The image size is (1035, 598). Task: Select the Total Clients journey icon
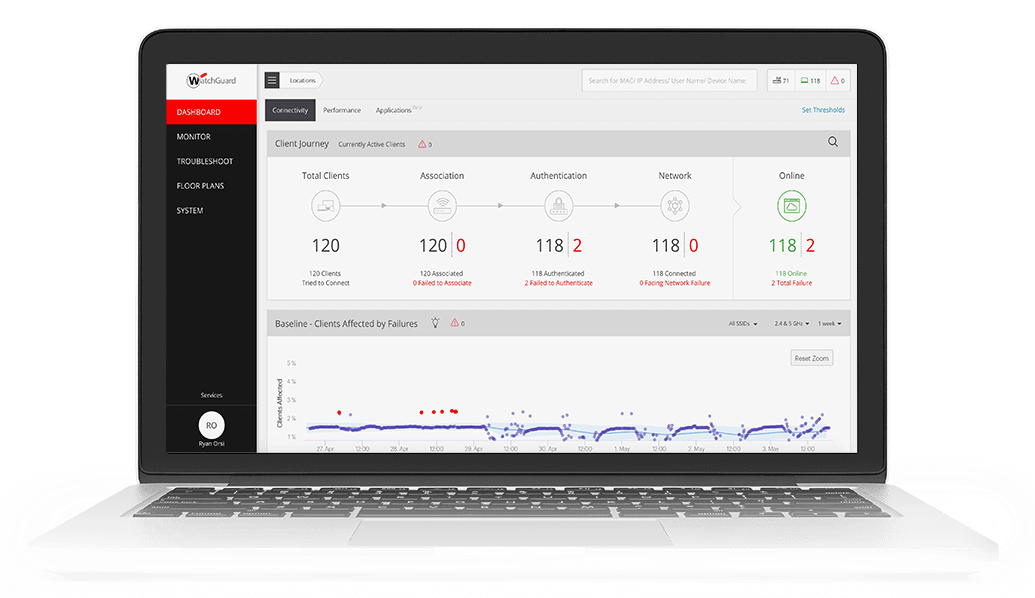coord(325,206)
